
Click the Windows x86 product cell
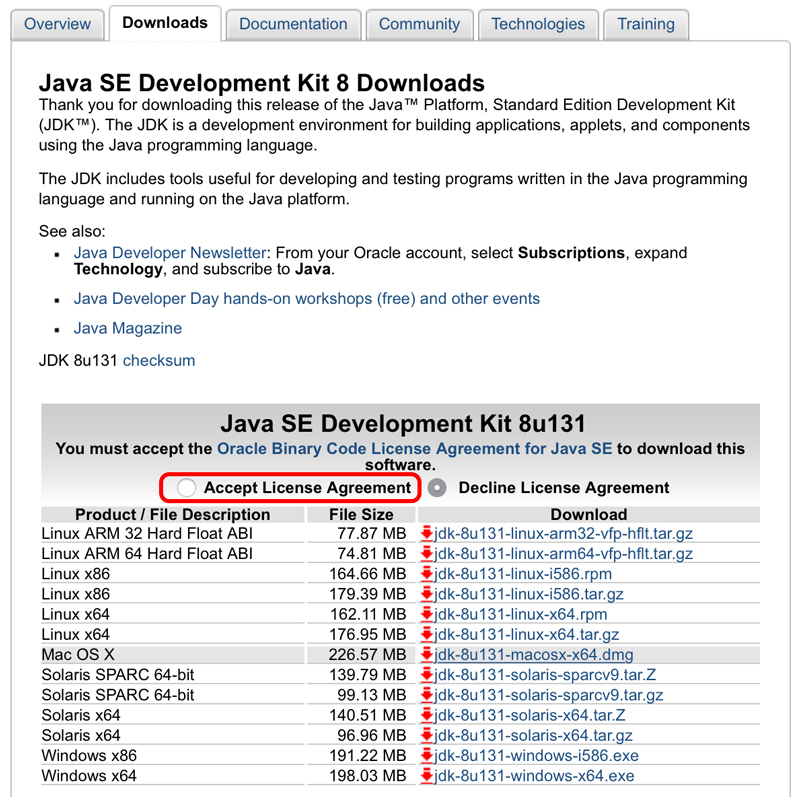[x=173, y=755]
